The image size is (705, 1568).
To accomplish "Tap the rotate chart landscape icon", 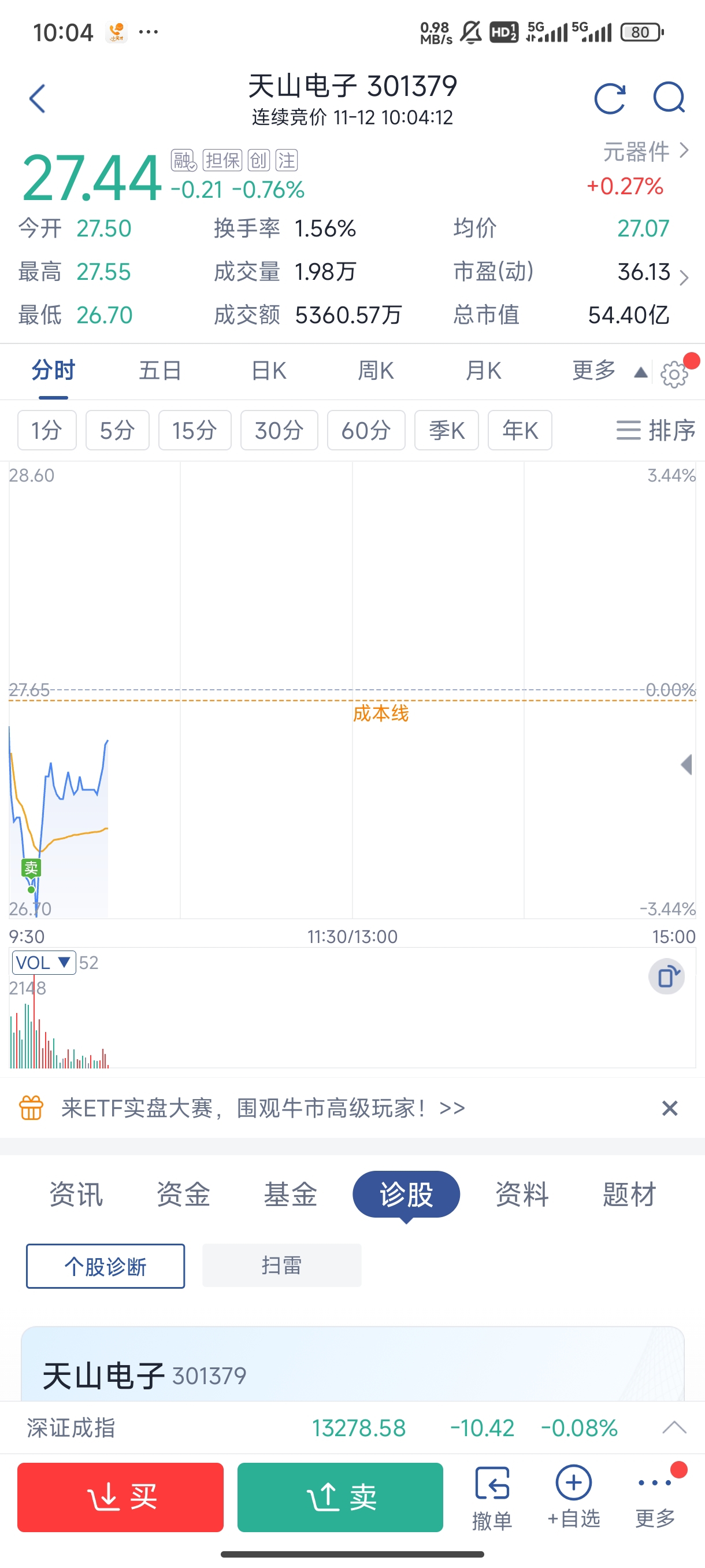I will tap(667, 977).
